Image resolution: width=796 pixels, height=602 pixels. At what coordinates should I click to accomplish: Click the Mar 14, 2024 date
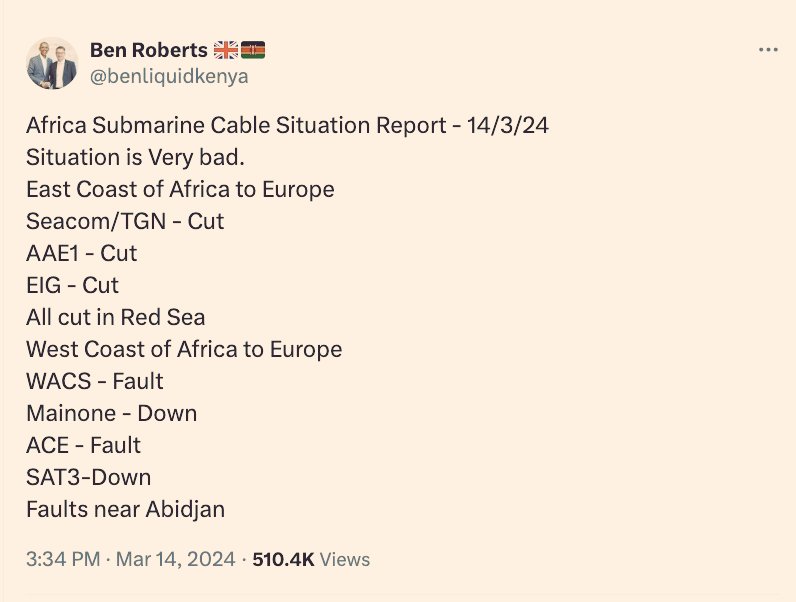176,559
